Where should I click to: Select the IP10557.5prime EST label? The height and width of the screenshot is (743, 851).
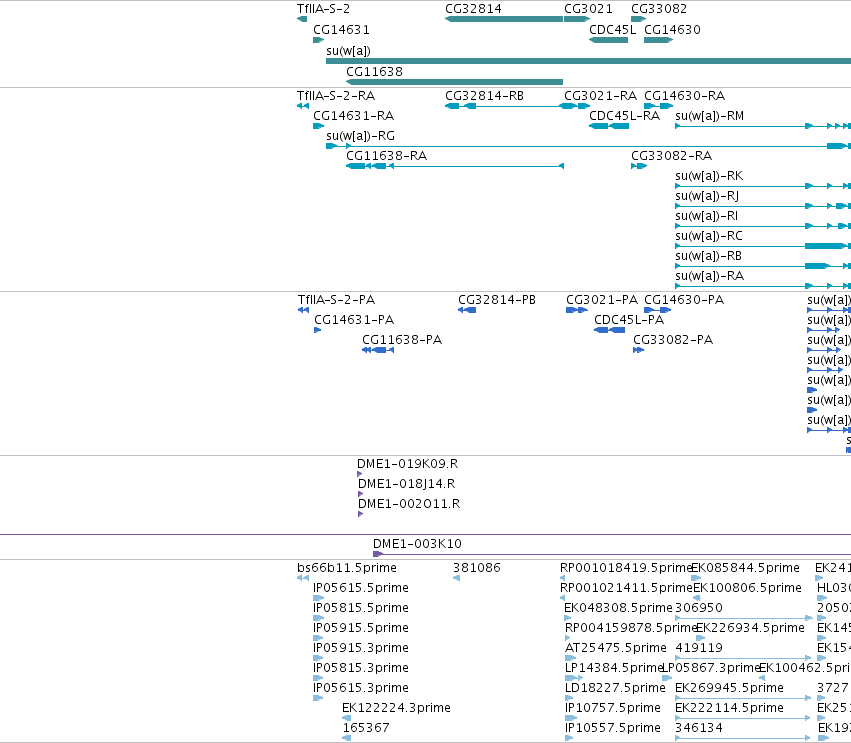point(613,729)
